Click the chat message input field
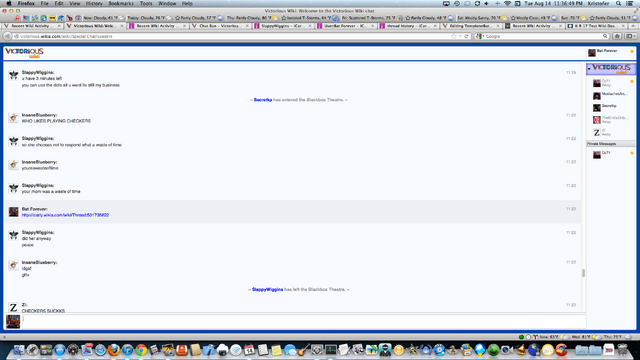This screenshot has width=640, height=360. coord(304,322)
